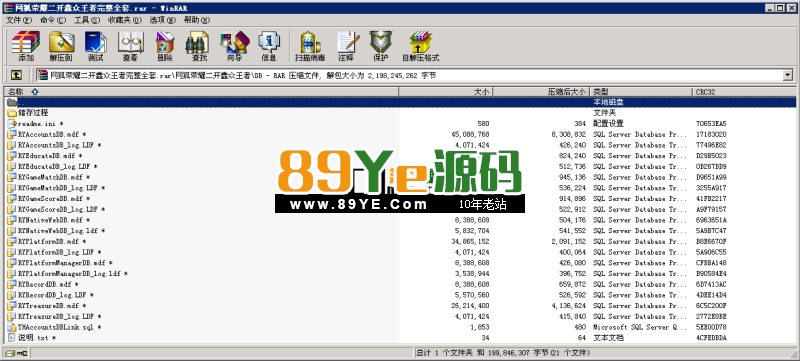Viewport: 800px width, 361px height.
Task: Click the 解压到 (Extract To) toolbar icon
Action: 61,46
